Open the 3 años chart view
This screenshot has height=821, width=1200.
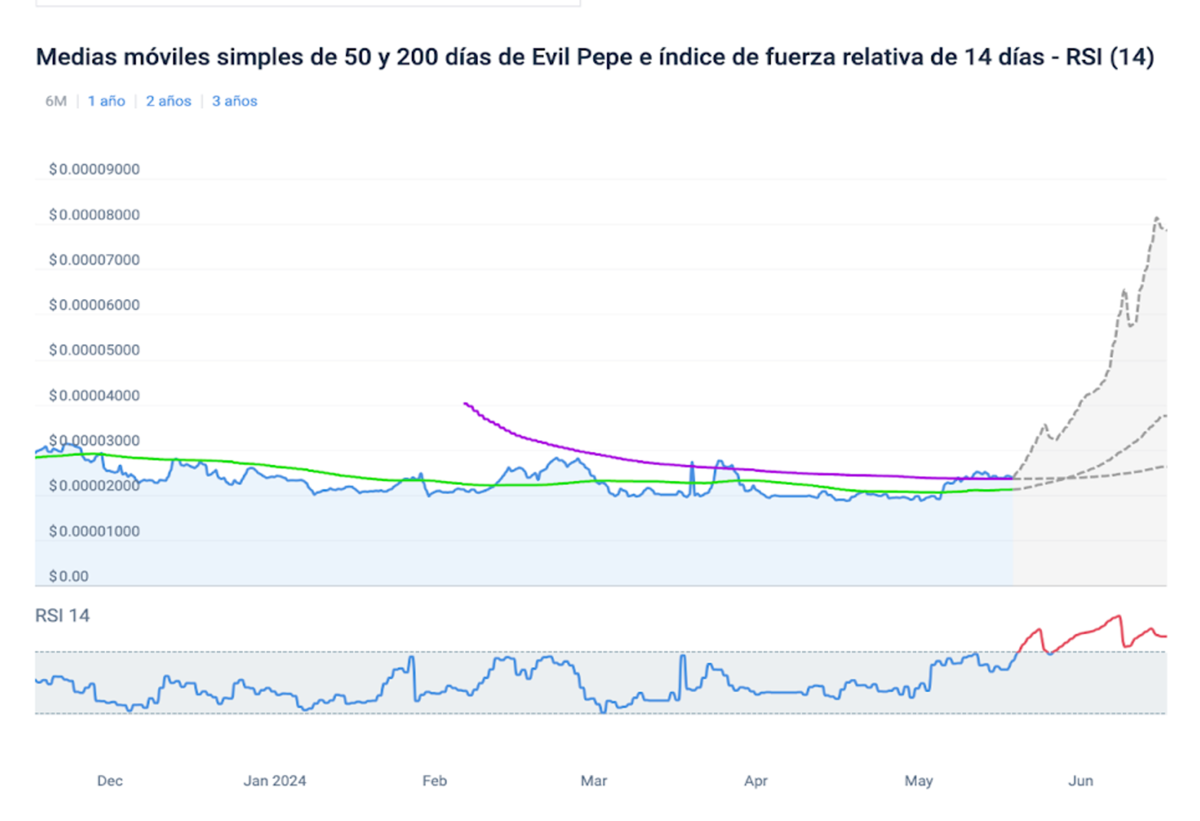coord(232,100)
